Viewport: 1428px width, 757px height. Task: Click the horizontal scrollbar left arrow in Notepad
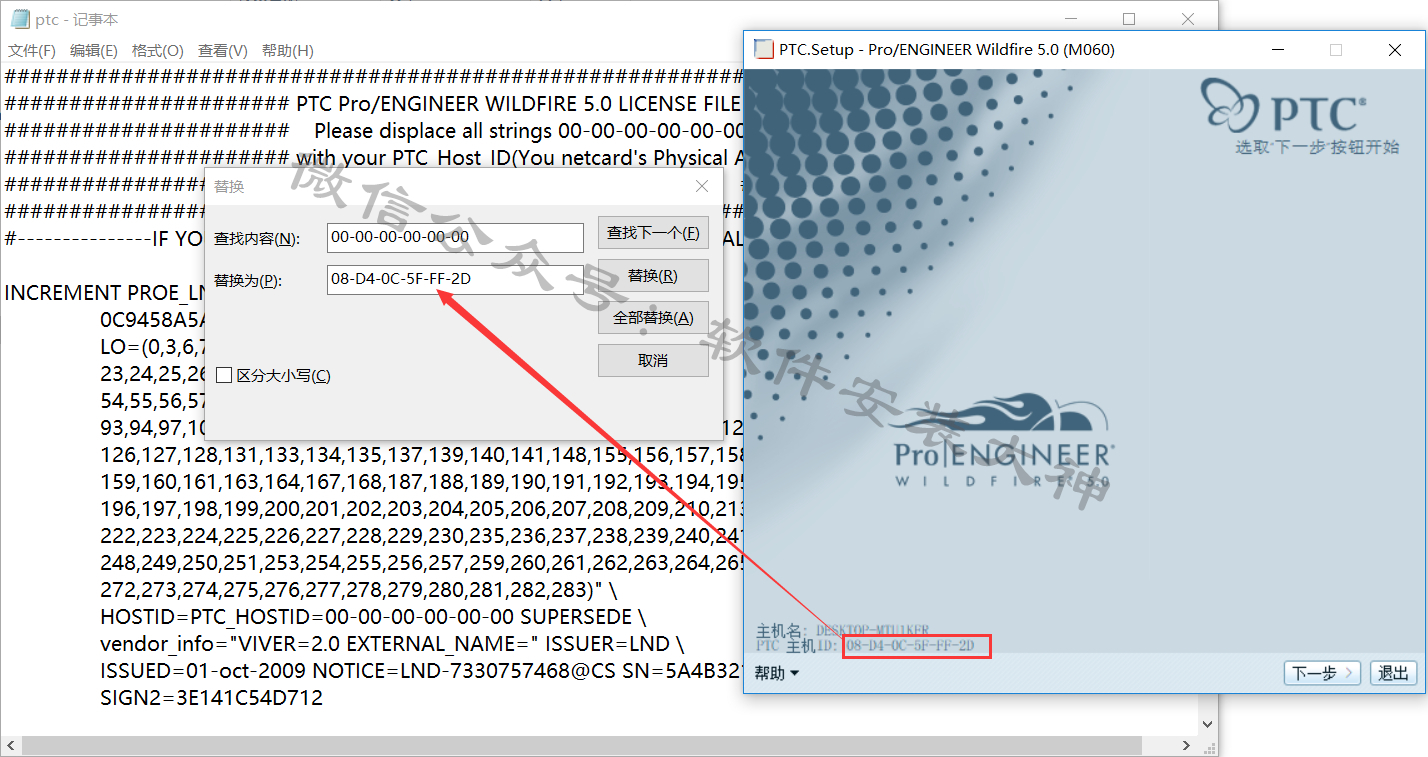pyautogui.click(x=10, y=746)
